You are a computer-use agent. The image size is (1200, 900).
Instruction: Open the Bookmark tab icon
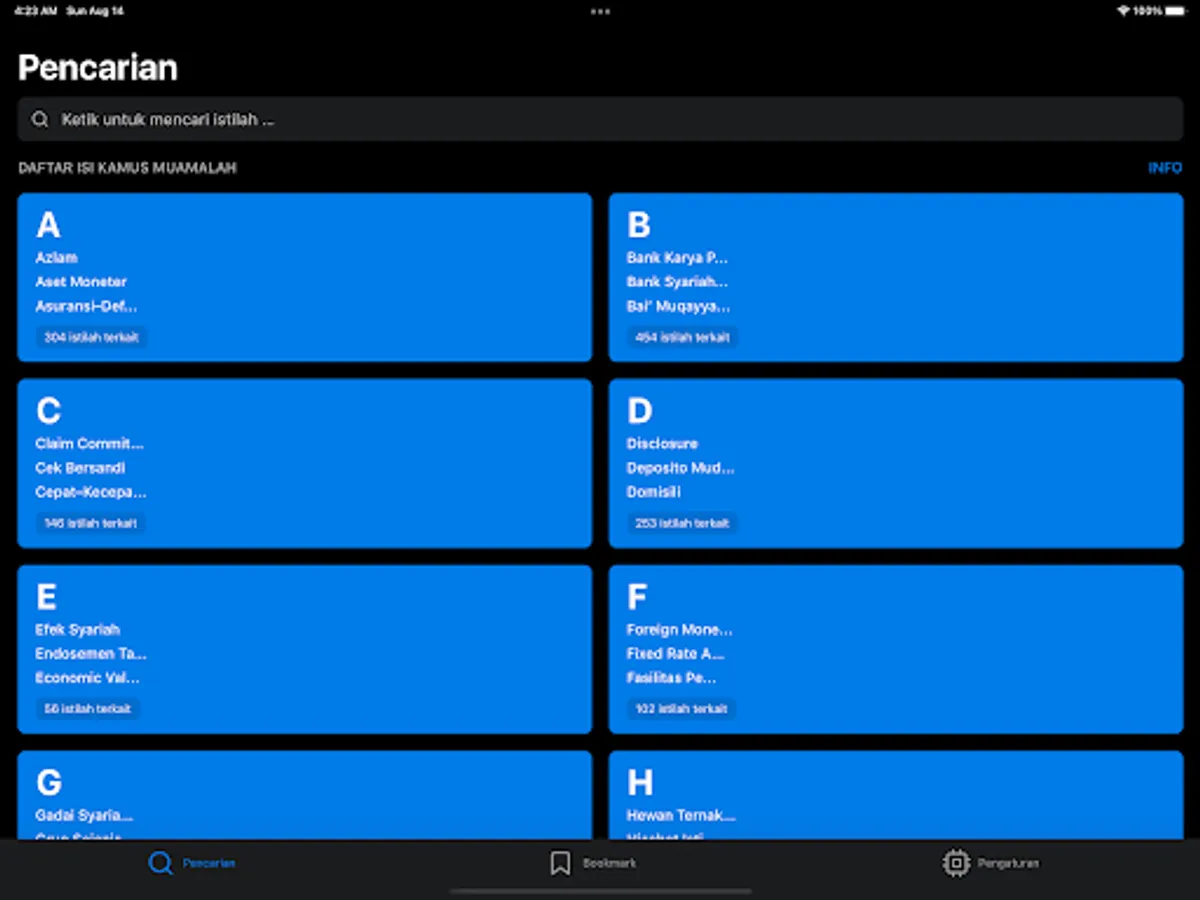tap(560, 863)
